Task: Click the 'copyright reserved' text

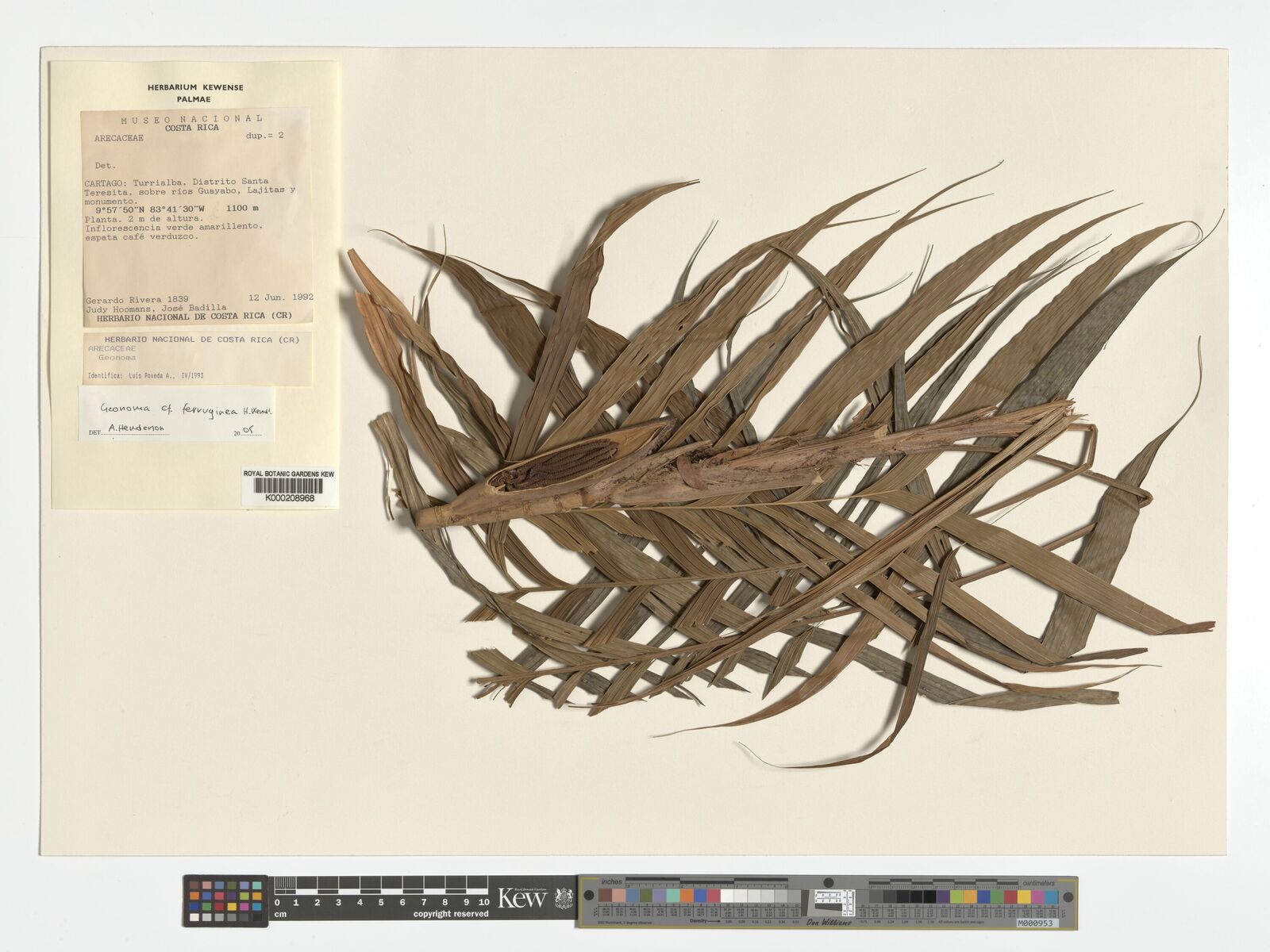Action: coord(452,914)
